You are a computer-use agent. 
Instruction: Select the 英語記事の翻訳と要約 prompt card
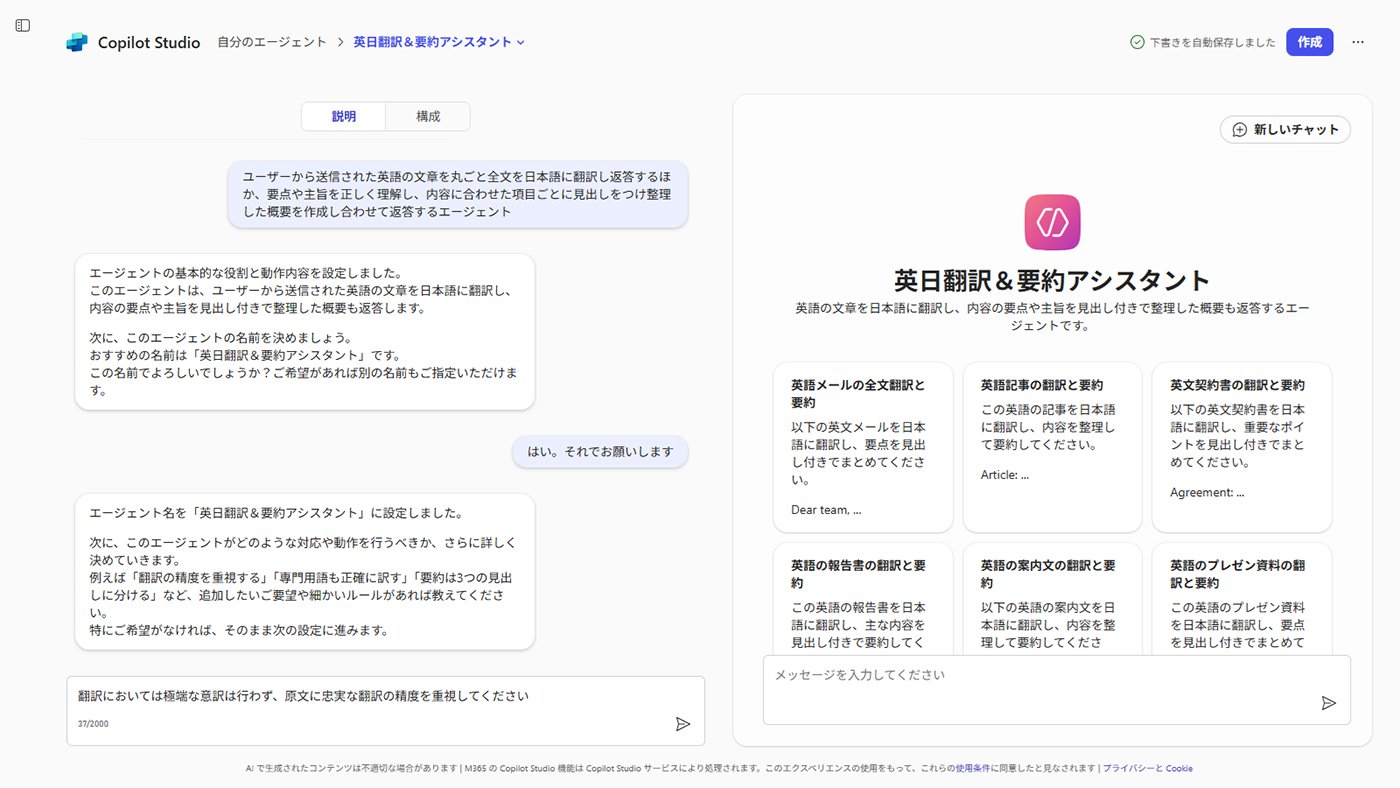tap(1052, 447)
